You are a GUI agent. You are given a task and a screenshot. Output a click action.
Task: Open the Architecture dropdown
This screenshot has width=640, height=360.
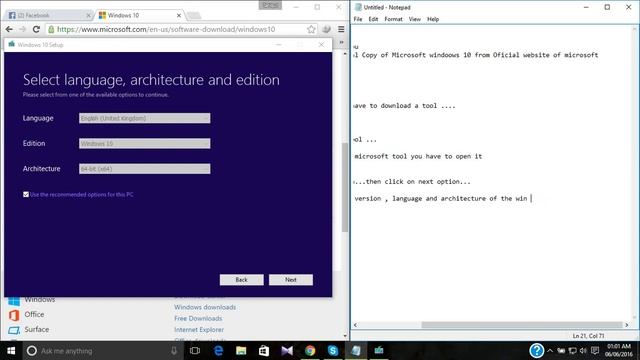[144, 169]
